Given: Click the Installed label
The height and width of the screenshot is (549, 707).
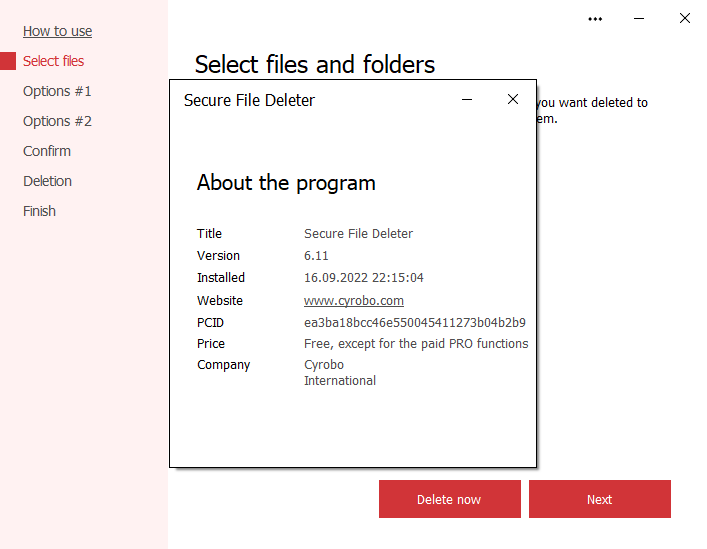Looking at the screenshot, I should tap(220, 278).
